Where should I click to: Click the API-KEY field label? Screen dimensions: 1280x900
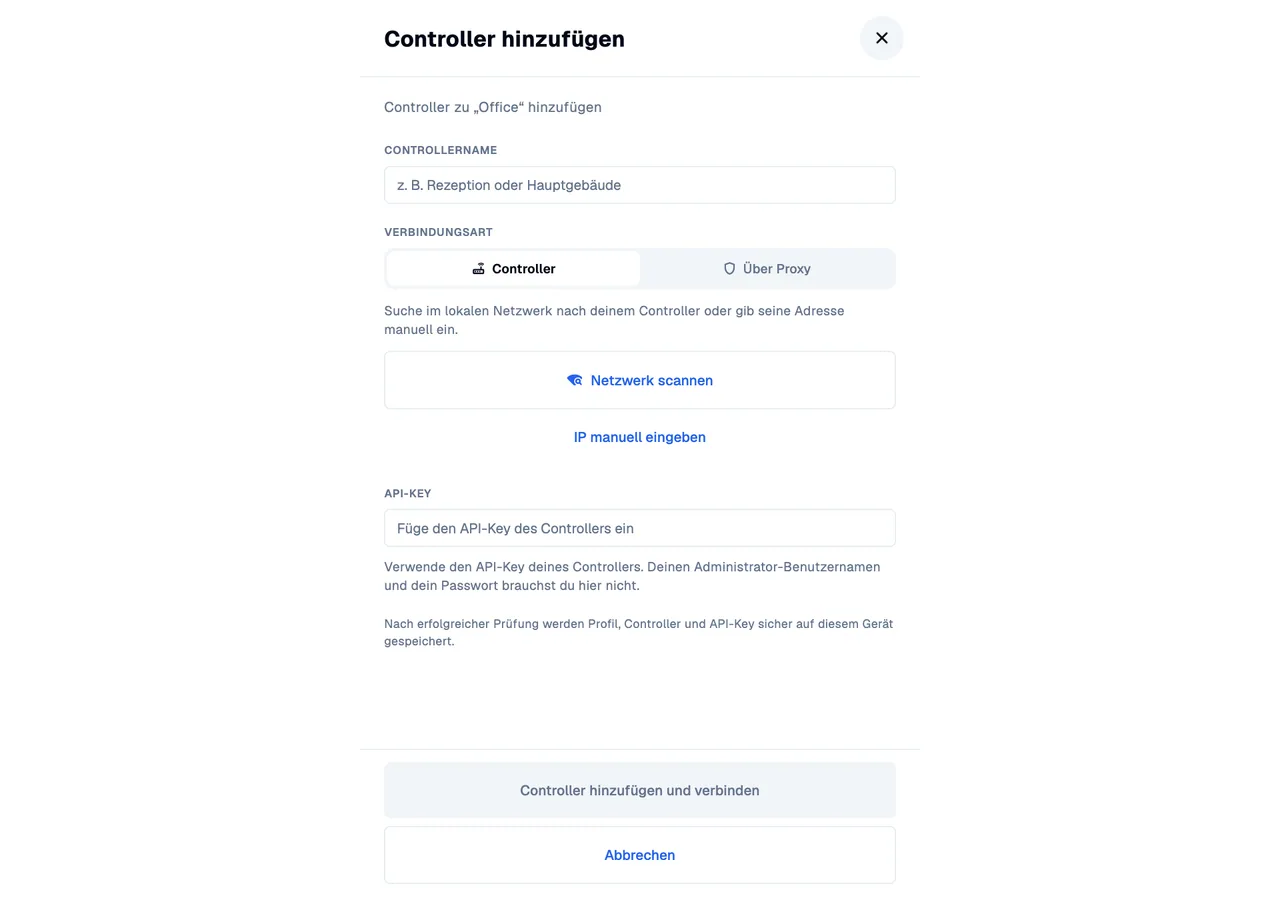[x=408, y=493]
